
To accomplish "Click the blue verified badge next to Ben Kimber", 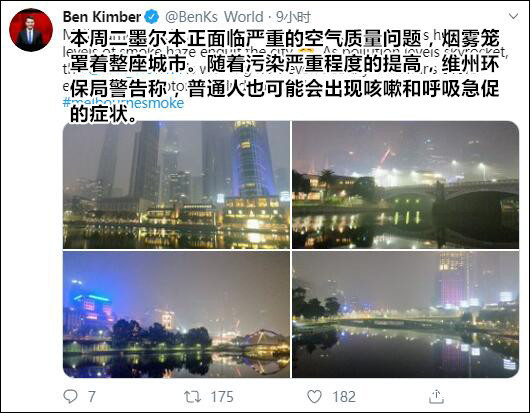I will pyautogui.click(x=151, y=17).
